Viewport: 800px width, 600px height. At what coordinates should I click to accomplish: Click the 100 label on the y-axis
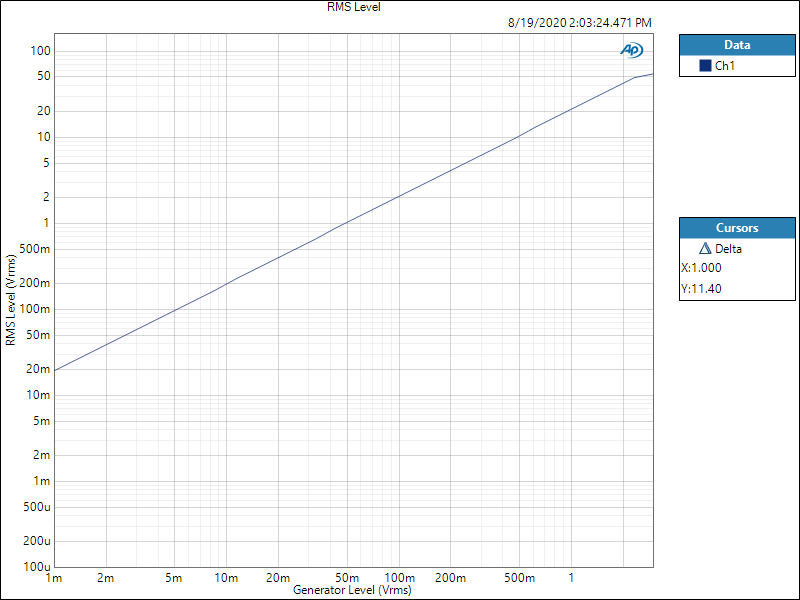point(40,51)
